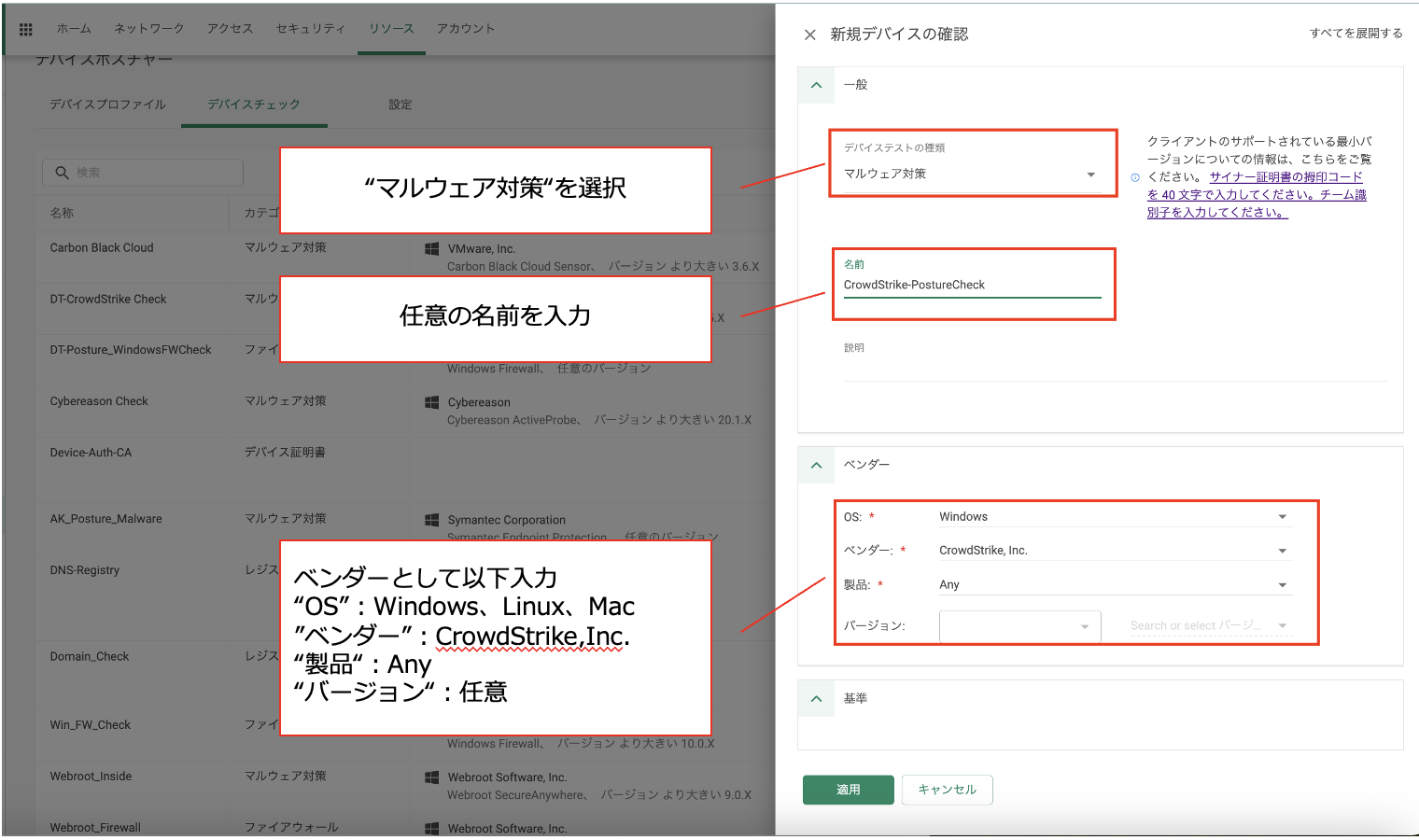Select the DT-CrowdStrike Check row name
This screenshot has width=1419, height=840.
click(108, 300)
